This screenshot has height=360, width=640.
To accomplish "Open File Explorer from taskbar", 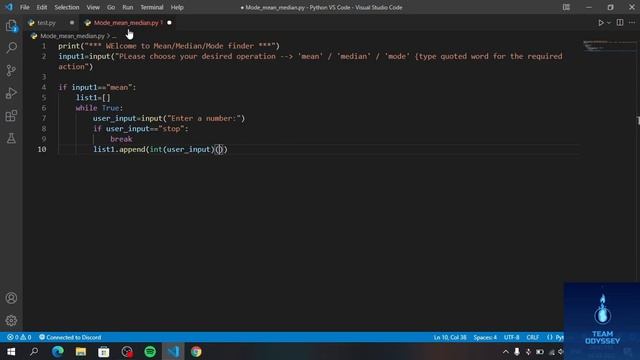I will click(x=80, y=351).
